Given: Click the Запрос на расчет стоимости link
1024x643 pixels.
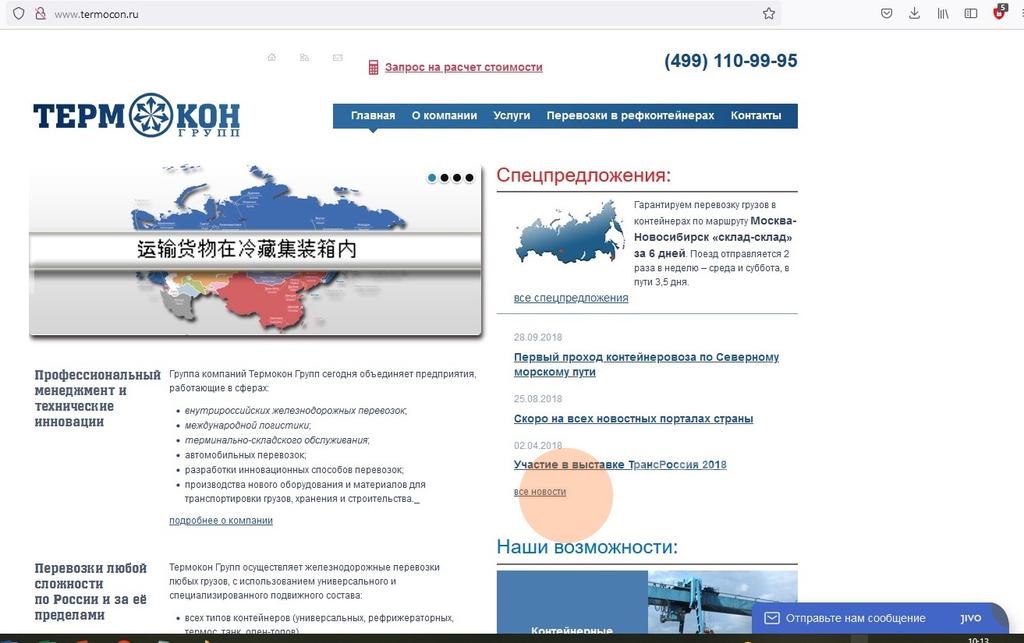Looking at the screenshot, I should click(464, 67).
